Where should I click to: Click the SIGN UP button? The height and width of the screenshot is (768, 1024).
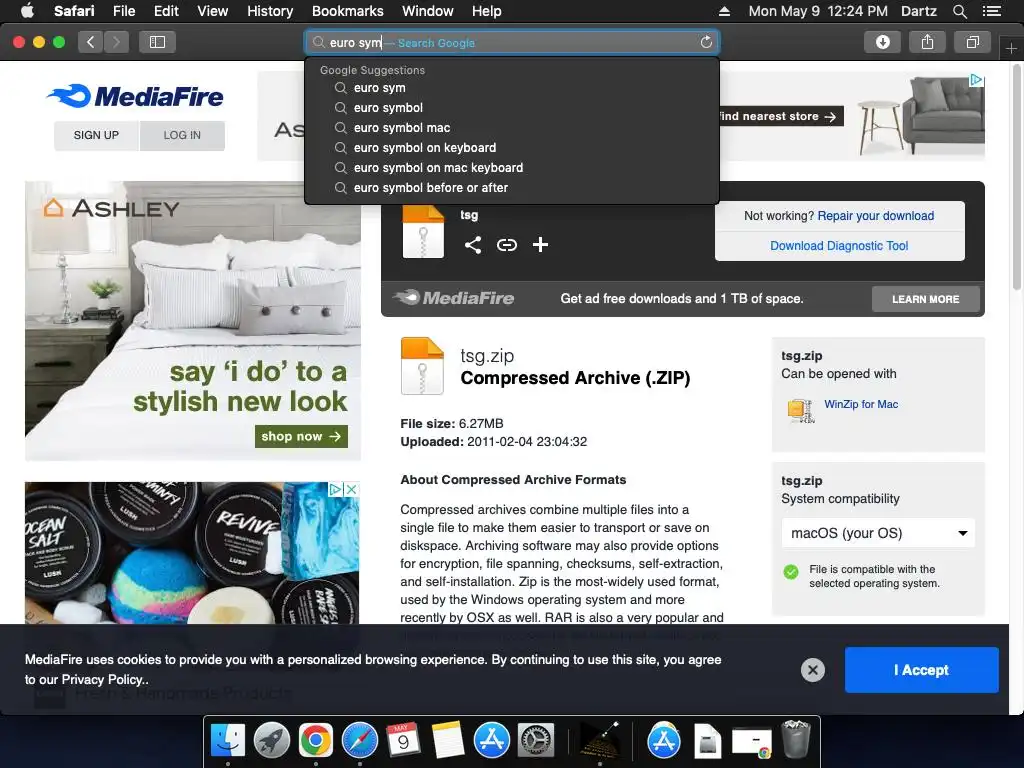pyautogui.click(x=96, y=135)
